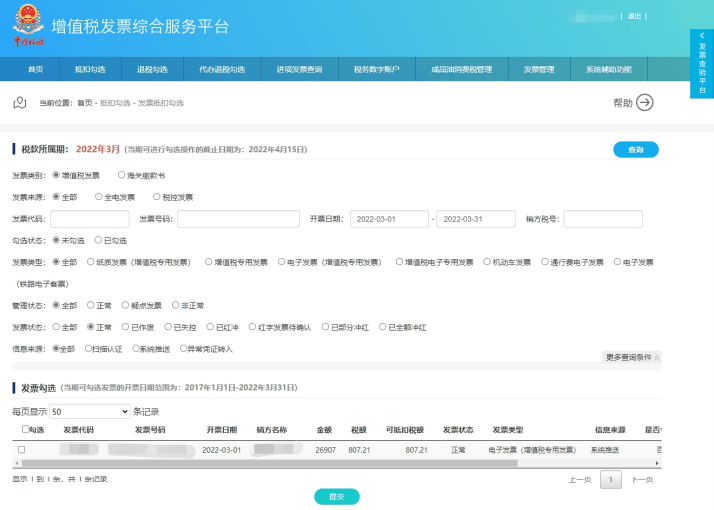Open the 税务数字账户 menu item
The width and height of the screenshot is (714, 510).
pos(376,69)
